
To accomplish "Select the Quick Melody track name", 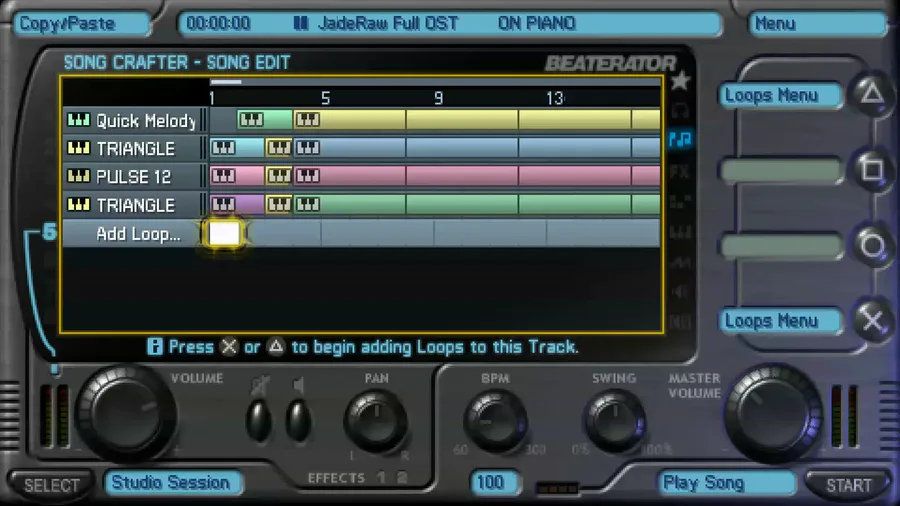I will tap(146, 120).
